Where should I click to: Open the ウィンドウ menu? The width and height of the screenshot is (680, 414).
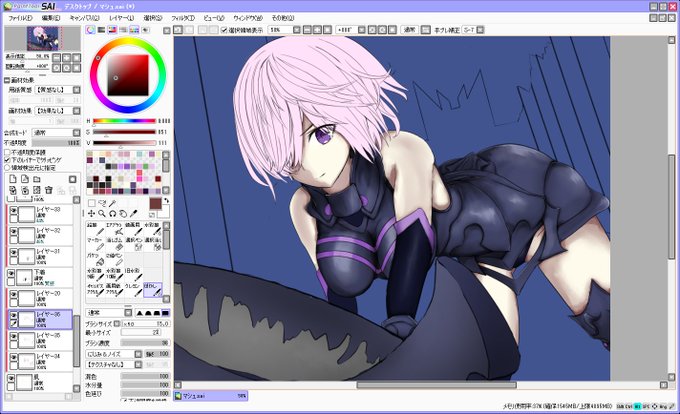[248, 18]
